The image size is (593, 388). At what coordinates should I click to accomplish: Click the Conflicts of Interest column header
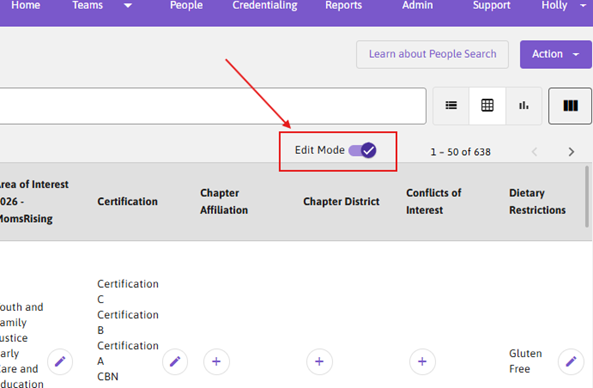pyautogui.click(x=433, y=202)
